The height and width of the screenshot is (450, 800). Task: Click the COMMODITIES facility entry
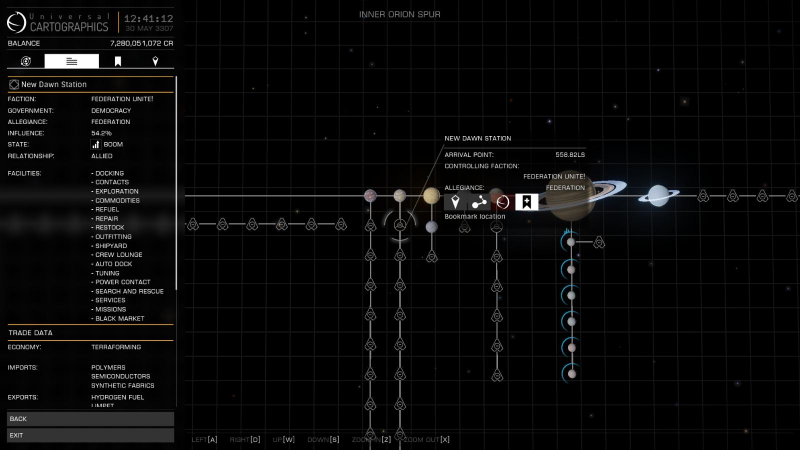point(115,201)
